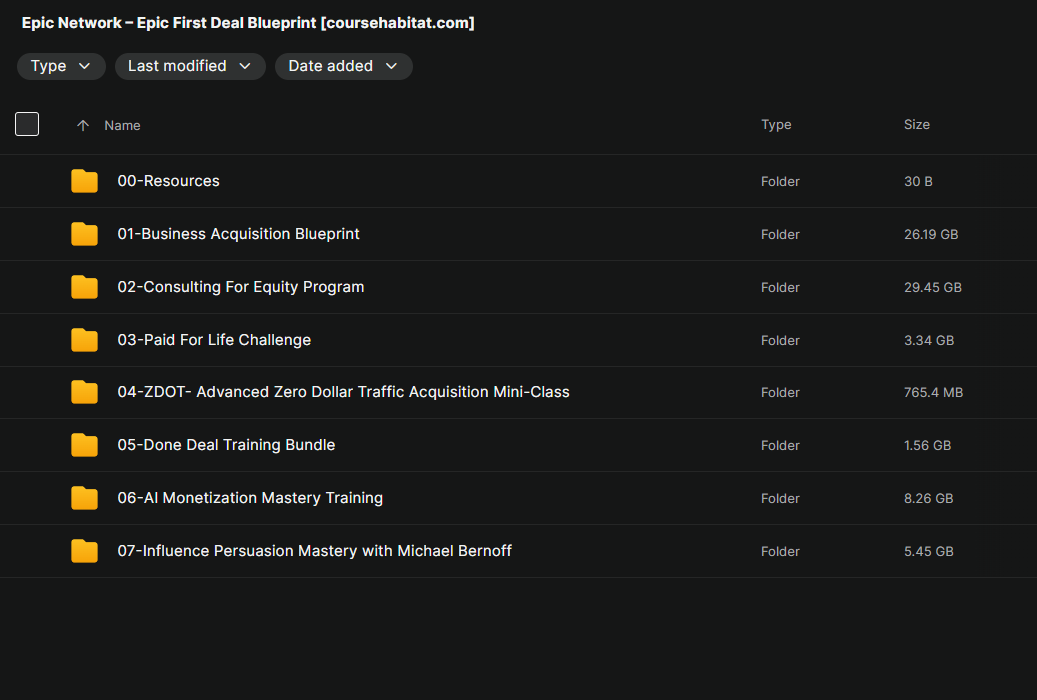Expand the Last modified filter dropdown
Image resolution: width=1037 pixels, height=700 pixels.
(x=190, y=66)
